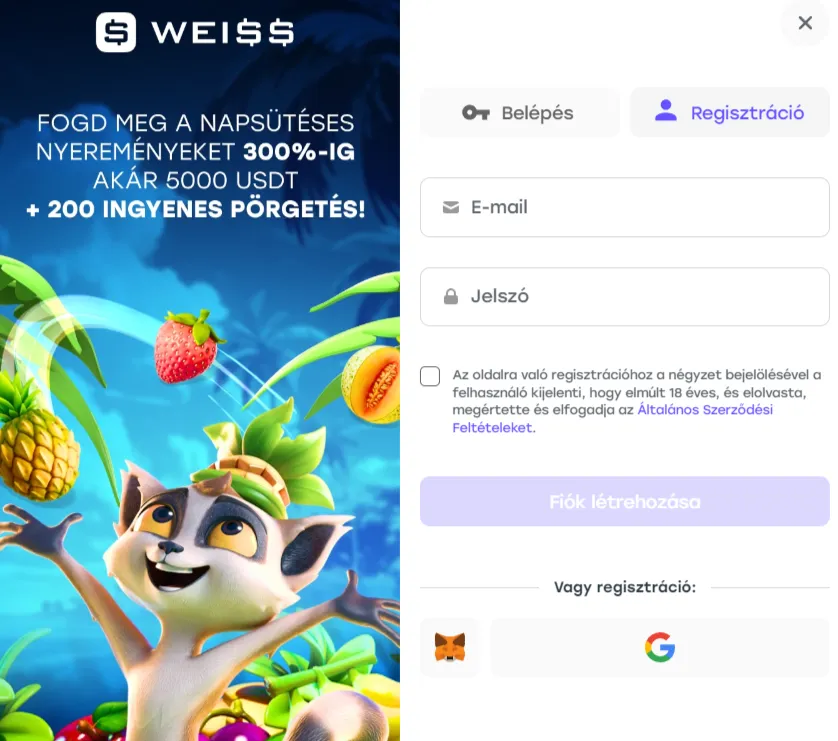
Task: Click the padlock icon in Jelszó field
Action: pyautogui.click(x=451, y=297)
